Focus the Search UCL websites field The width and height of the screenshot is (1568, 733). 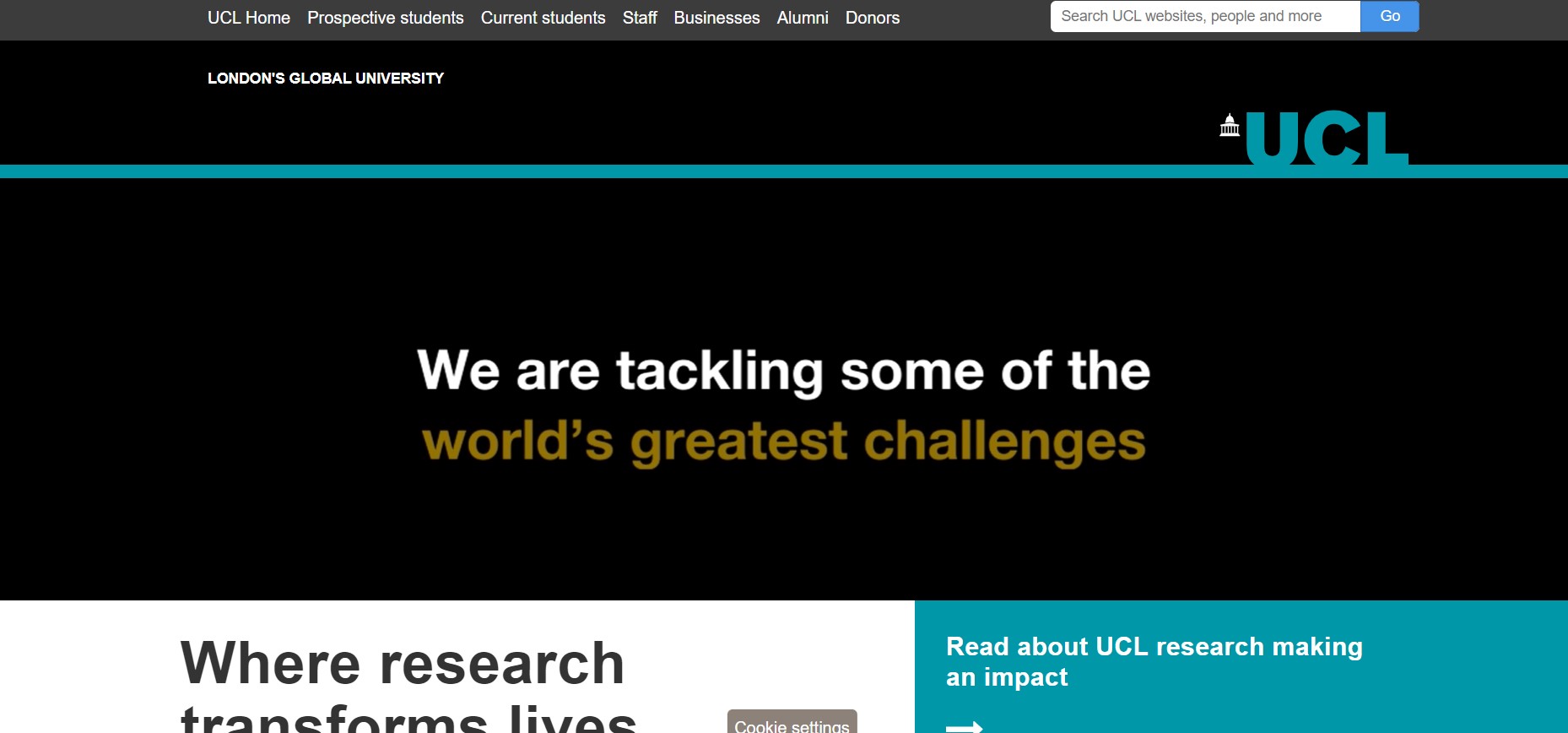(x=1205, y=16)
